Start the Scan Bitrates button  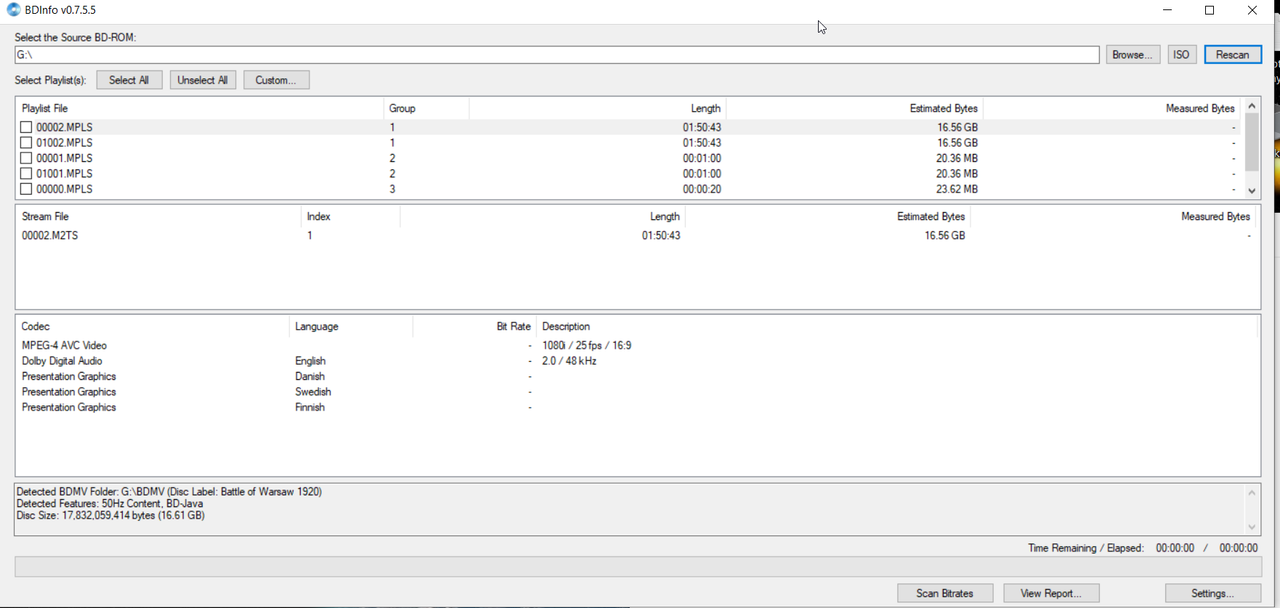click(945, 593)
